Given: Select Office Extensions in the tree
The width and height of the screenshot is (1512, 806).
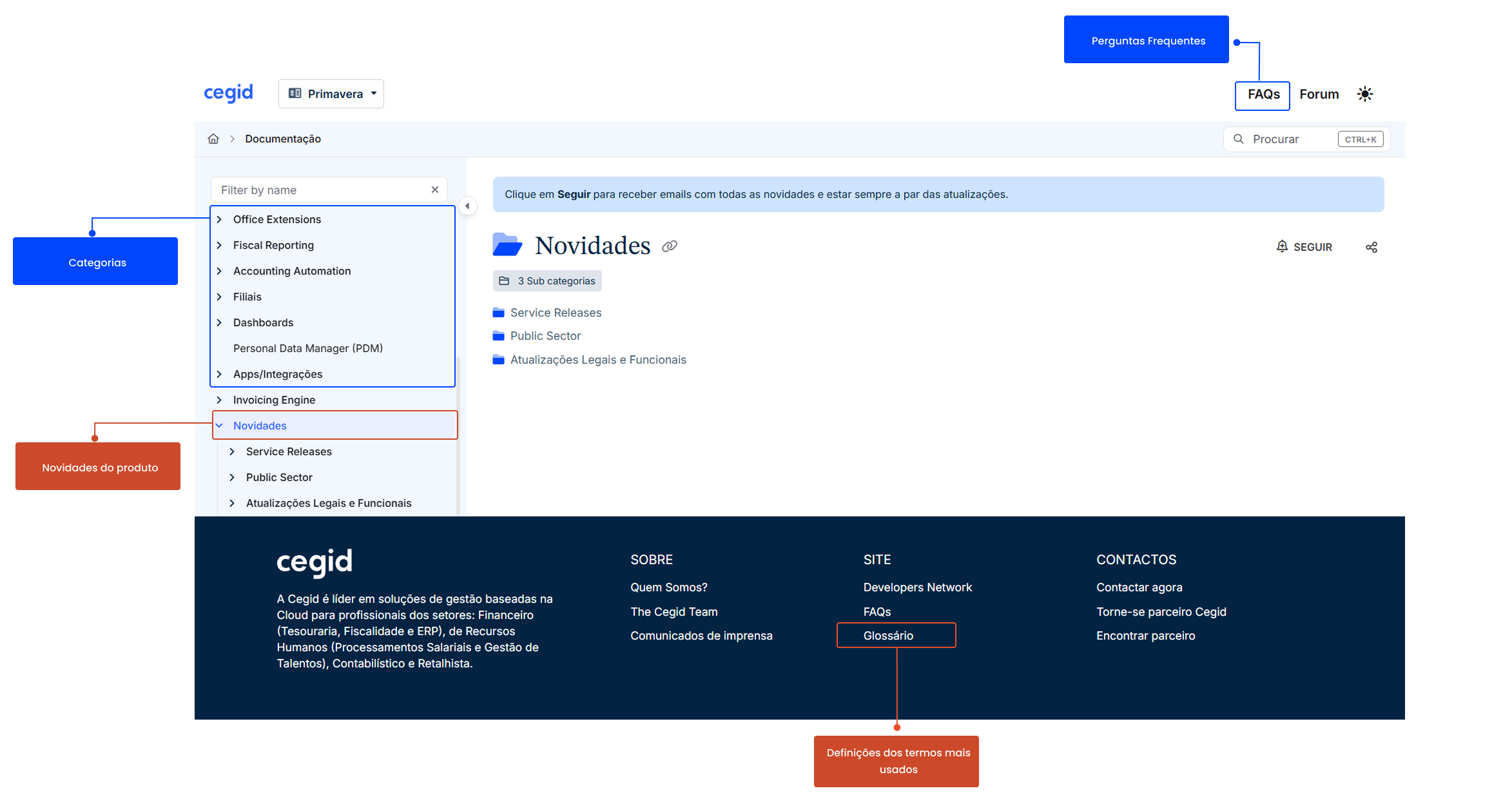Looking at the screenshot, I should point(277,219).
